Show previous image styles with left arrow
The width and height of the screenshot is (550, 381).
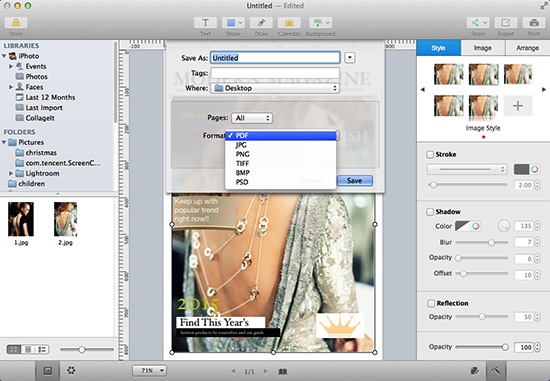[x=423, y=89]
